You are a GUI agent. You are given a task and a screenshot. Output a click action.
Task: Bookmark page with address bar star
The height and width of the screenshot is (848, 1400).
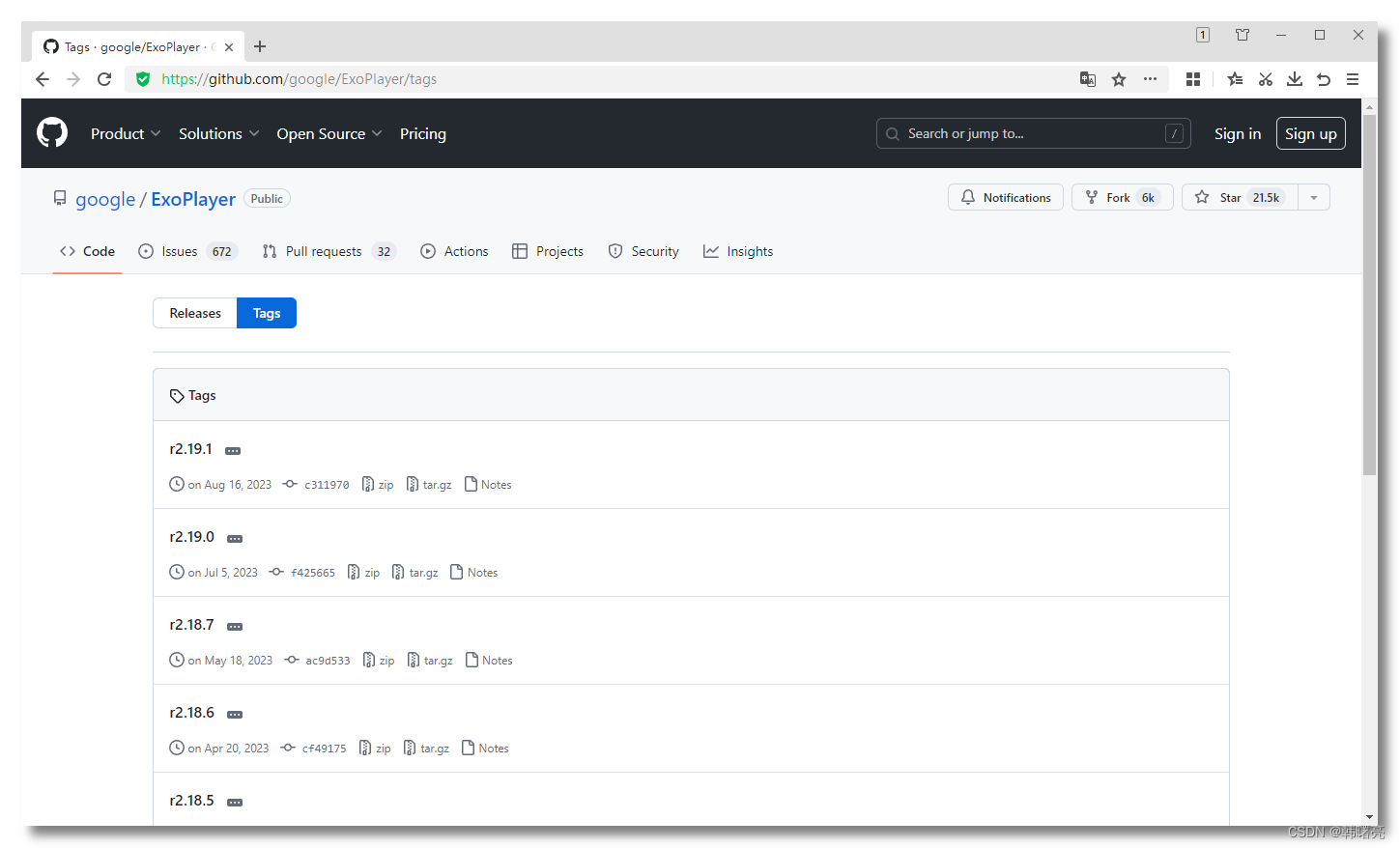click(1119, 79)
